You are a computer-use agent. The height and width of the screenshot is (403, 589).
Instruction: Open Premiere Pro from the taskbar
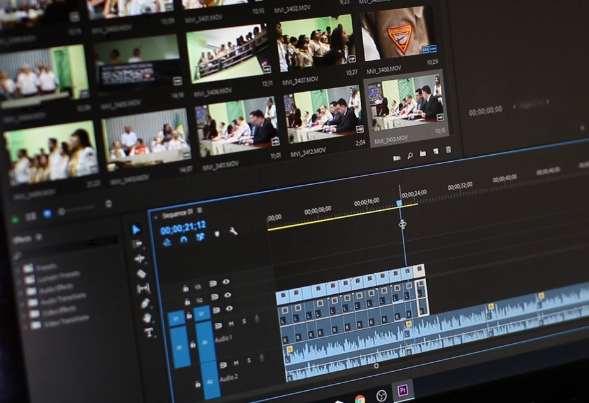[x=403, y=390]
